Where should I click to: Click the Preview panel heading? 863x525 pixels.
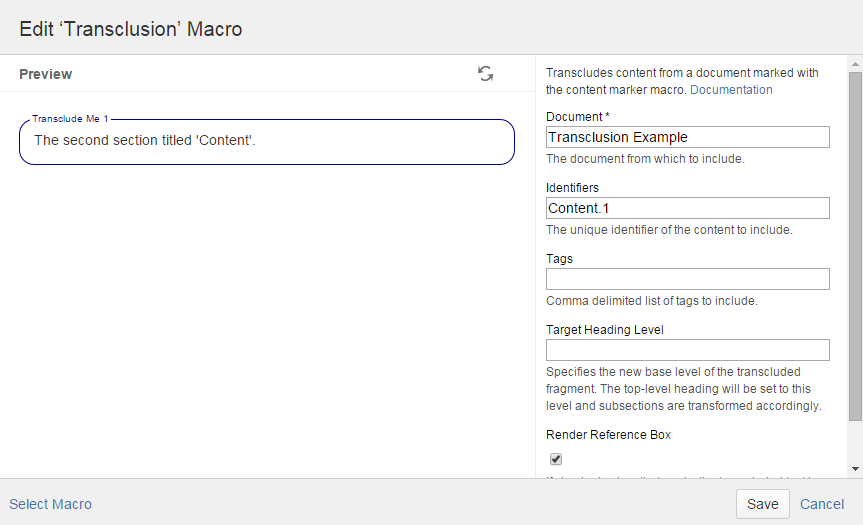[x=46, y=74]
